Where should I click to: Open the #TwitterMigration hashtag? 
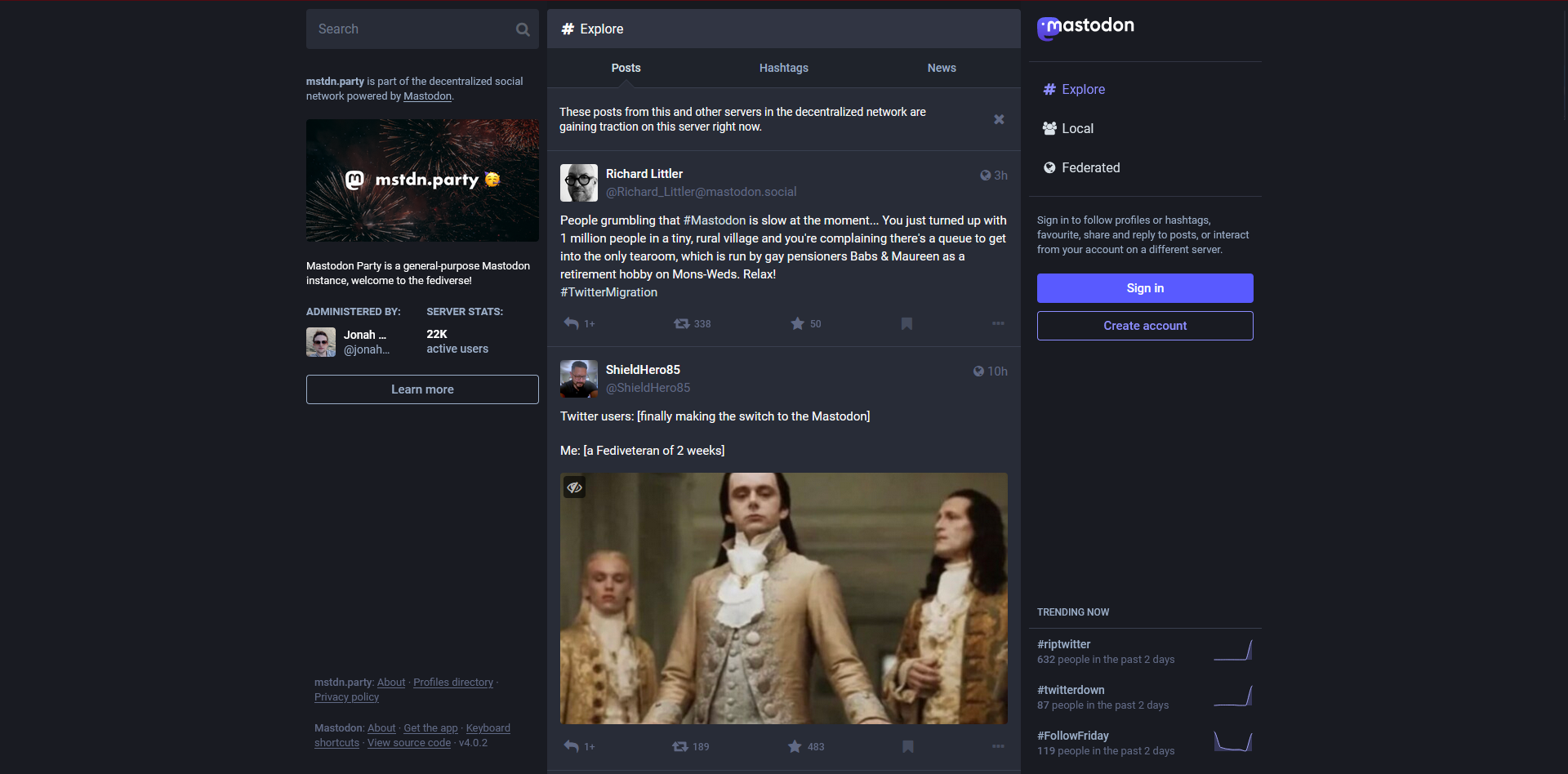(608, 292)
